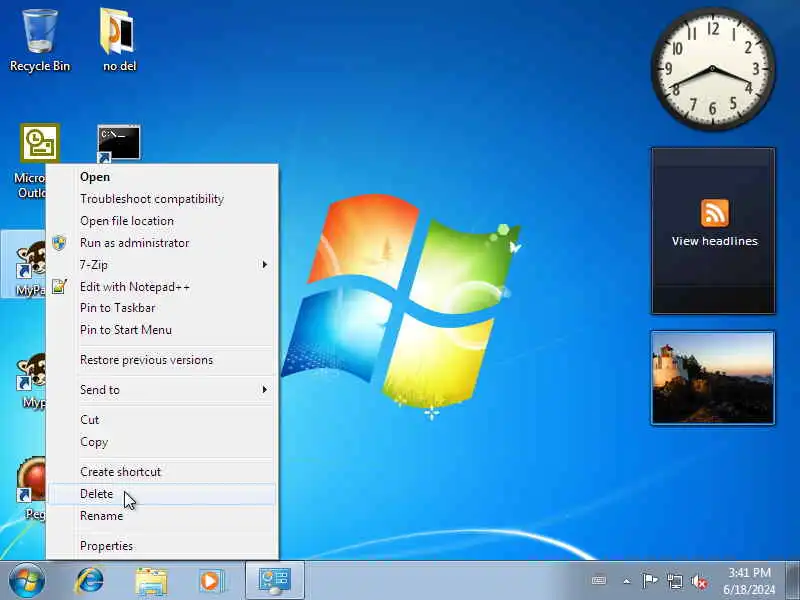Choose Open file location

pyautogui.click(x=162, y=221)
